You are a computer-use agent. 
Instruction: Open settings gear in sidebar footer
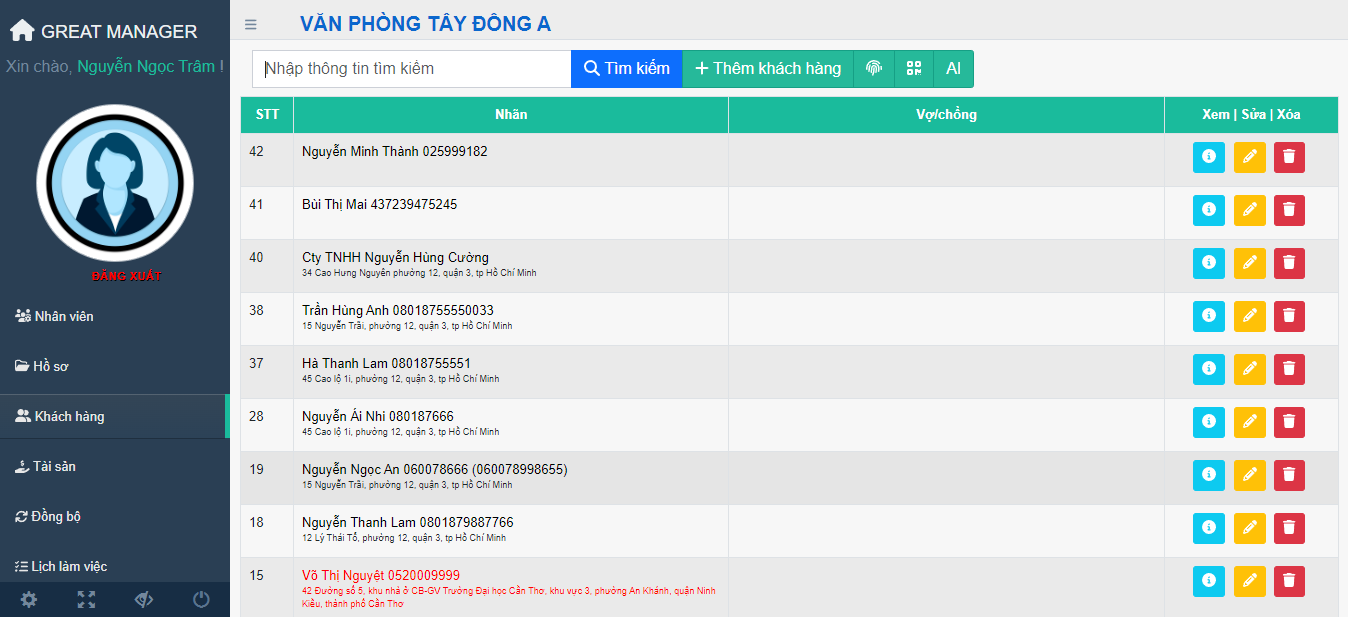coord(29,599)
